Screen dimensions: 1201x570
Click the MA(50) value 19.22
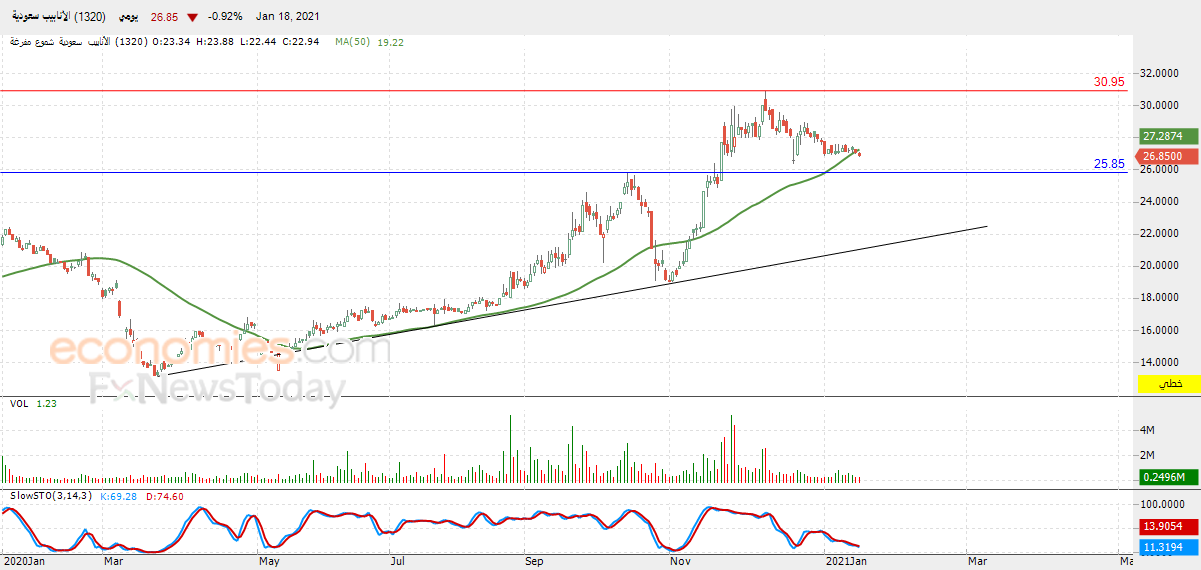pyautogui.click(x=392, y=42)
